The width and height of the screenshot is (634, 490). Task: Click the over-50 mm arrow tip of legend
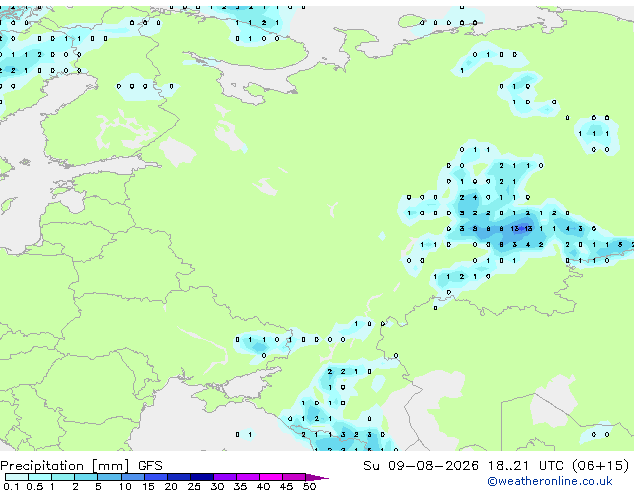317,477
